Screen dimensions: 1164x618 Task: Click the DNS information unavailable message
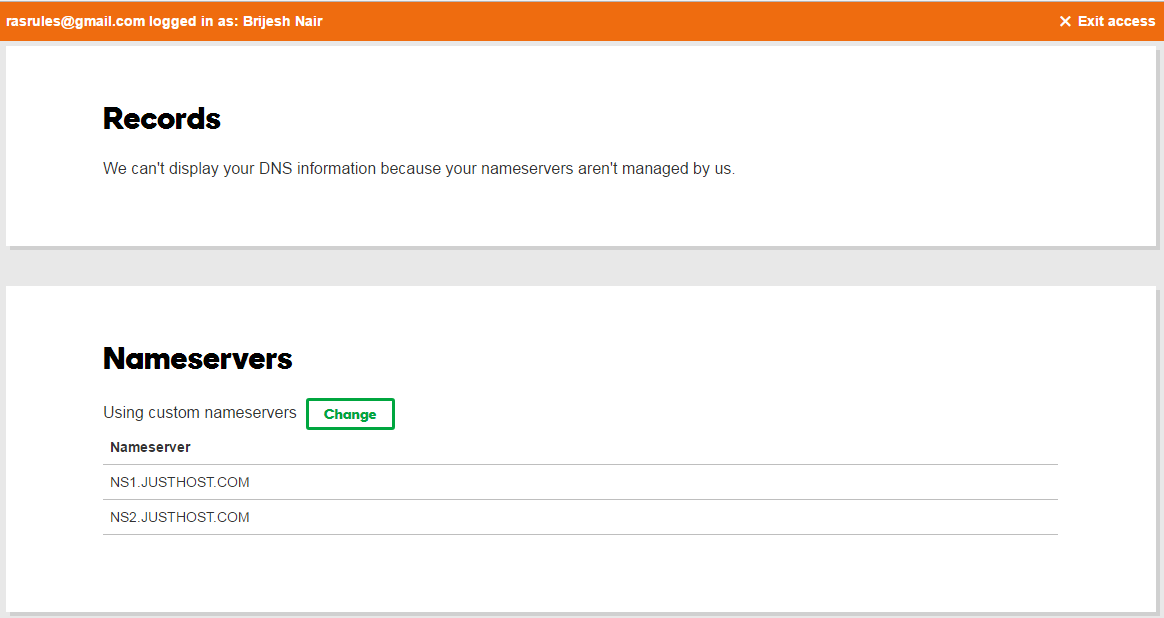tap(419, 169)
